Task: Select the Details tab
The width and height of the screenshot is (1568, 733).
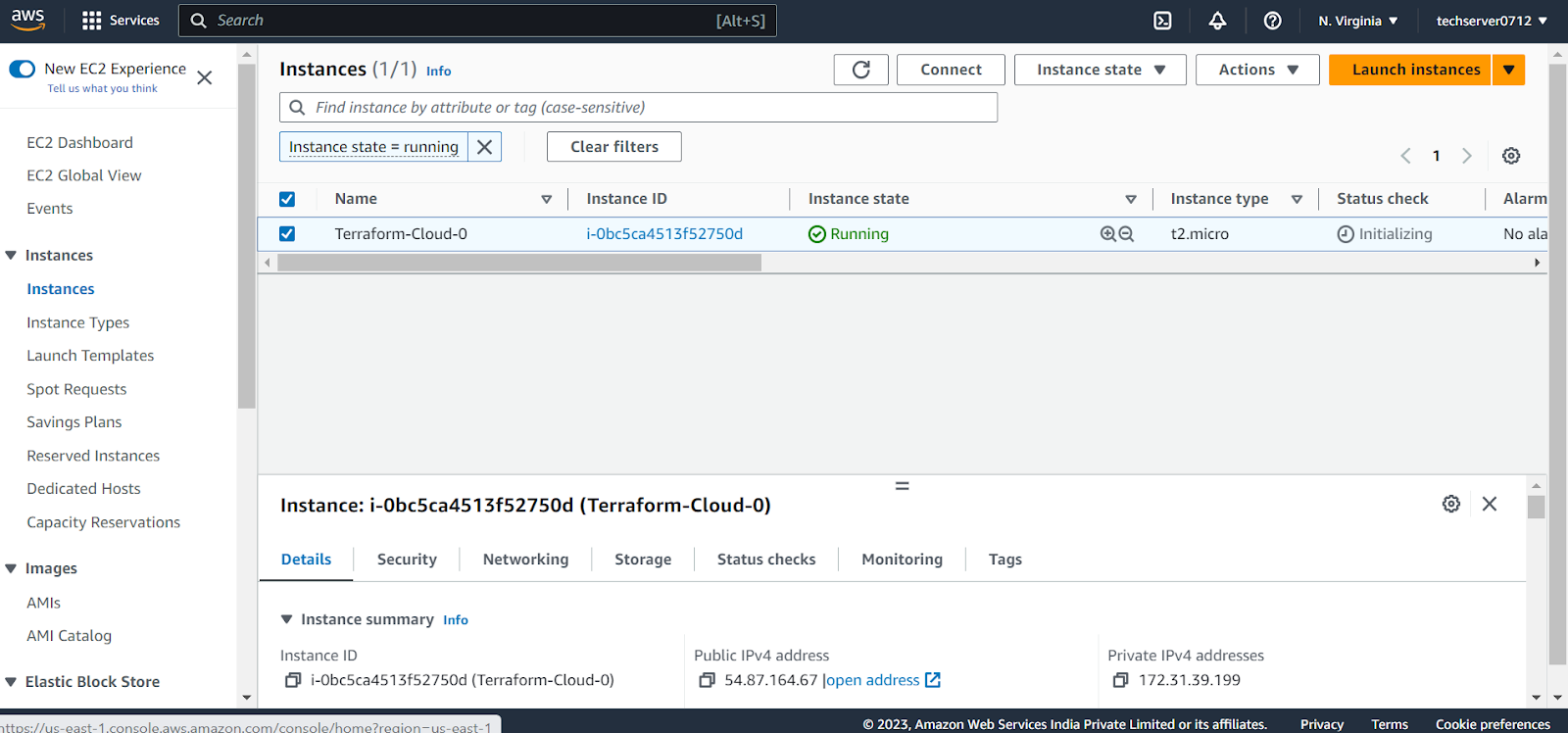Action: 306,560
